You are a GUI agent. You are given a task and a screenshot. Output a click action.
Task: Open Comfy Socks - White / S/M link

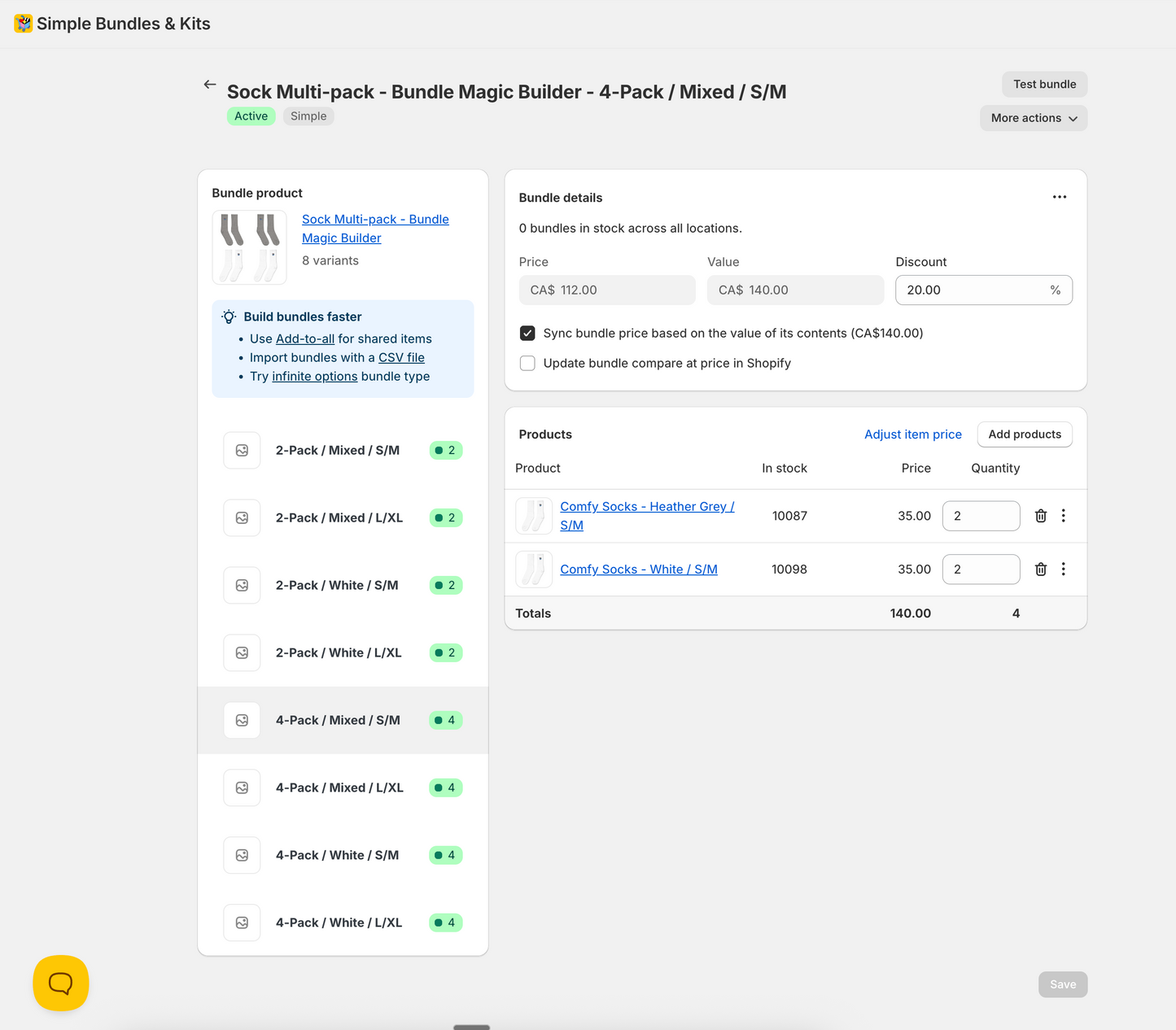pyautogui.click(x=639, y=570)
